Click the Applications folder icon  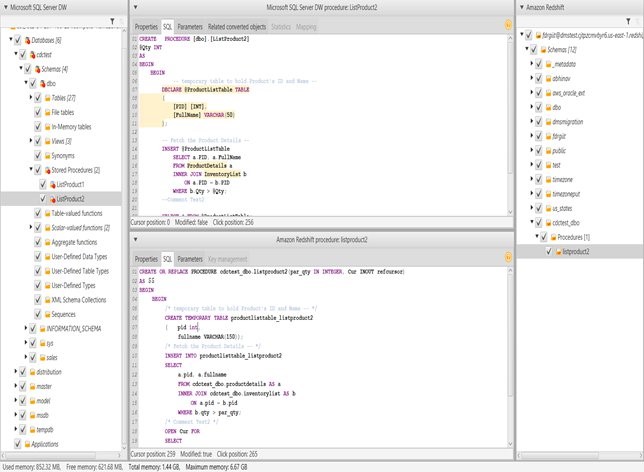pos(27,444)
